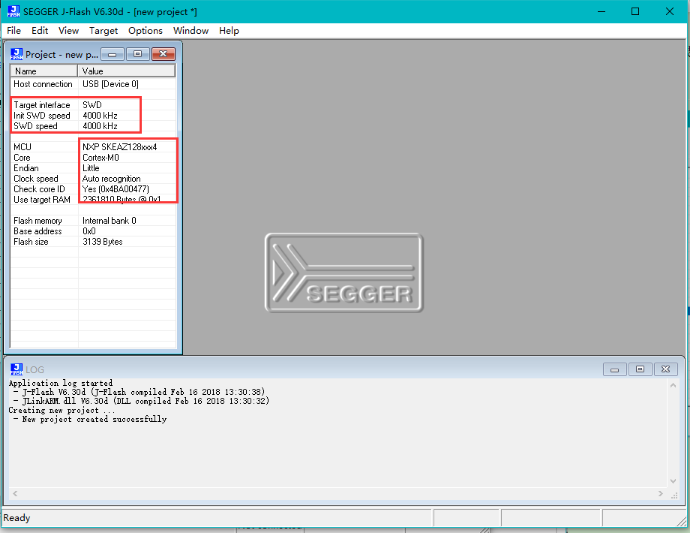Click 'Application log started' log line
The width and height of the screenshot is (691, 533).
[61, 383]
